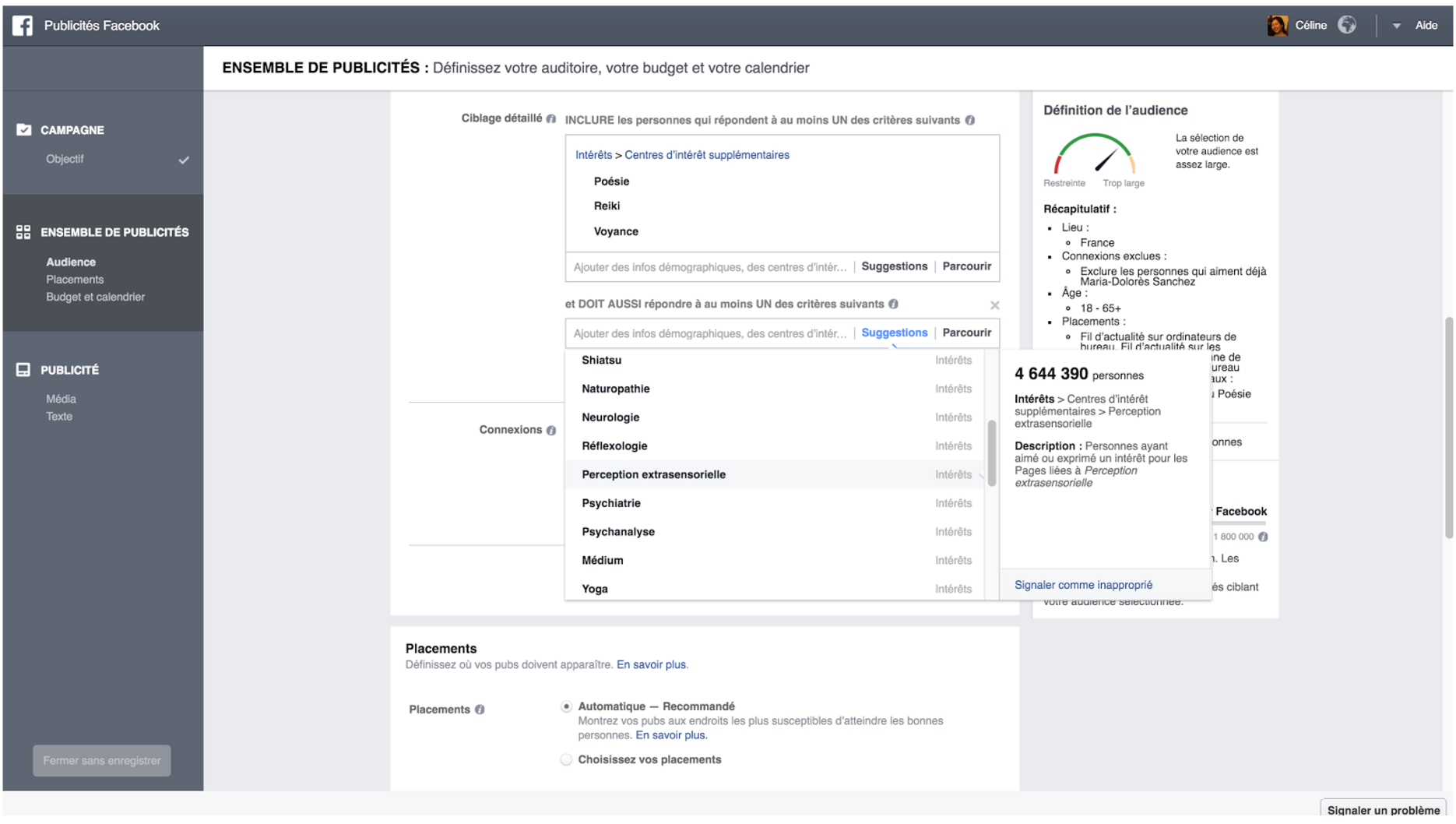Click Signaler un problème button
This screenshot has height=824, width=1456.
coord(1383,810)
